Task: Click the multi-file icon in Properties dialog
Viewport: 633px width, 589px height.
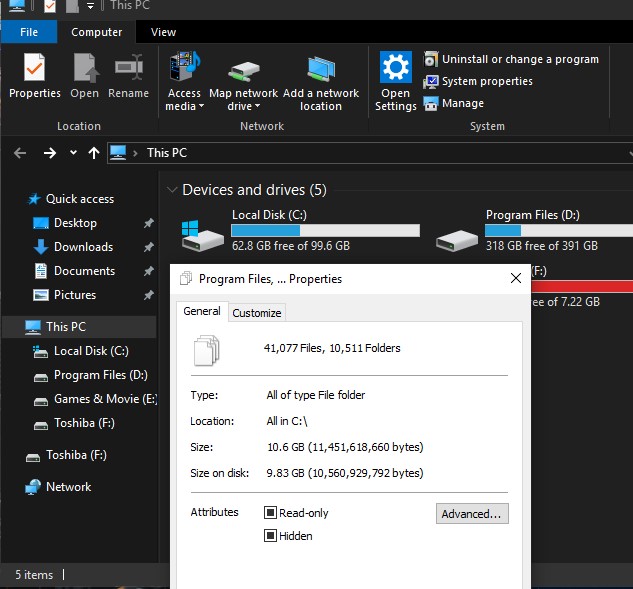Action: pos(207,350)
